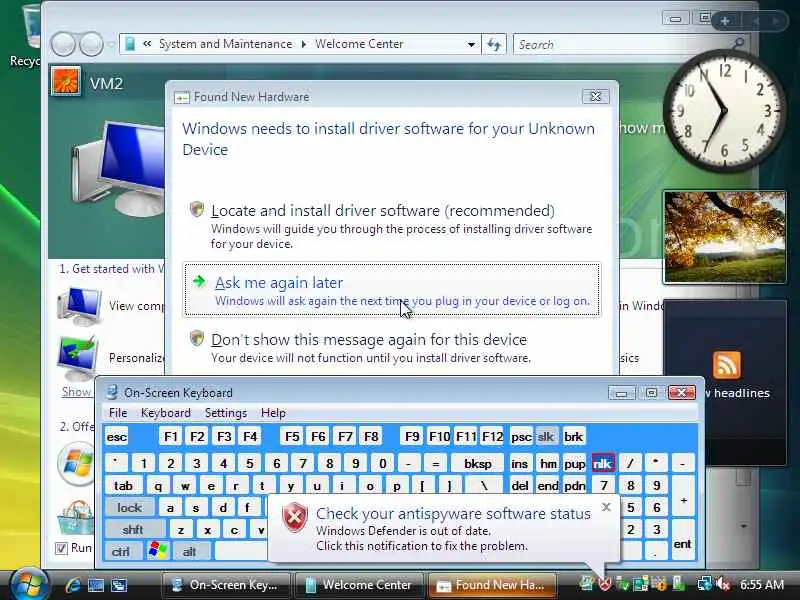The image size is (800, 600).
Task: Toggle the Run at startup checkbox
Action: (61, 548)
